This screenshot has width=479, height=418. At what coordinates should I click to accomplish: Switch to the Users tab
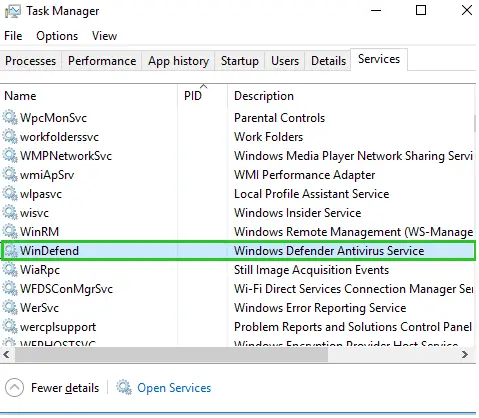pyautogui.click(x=285, y=61)
